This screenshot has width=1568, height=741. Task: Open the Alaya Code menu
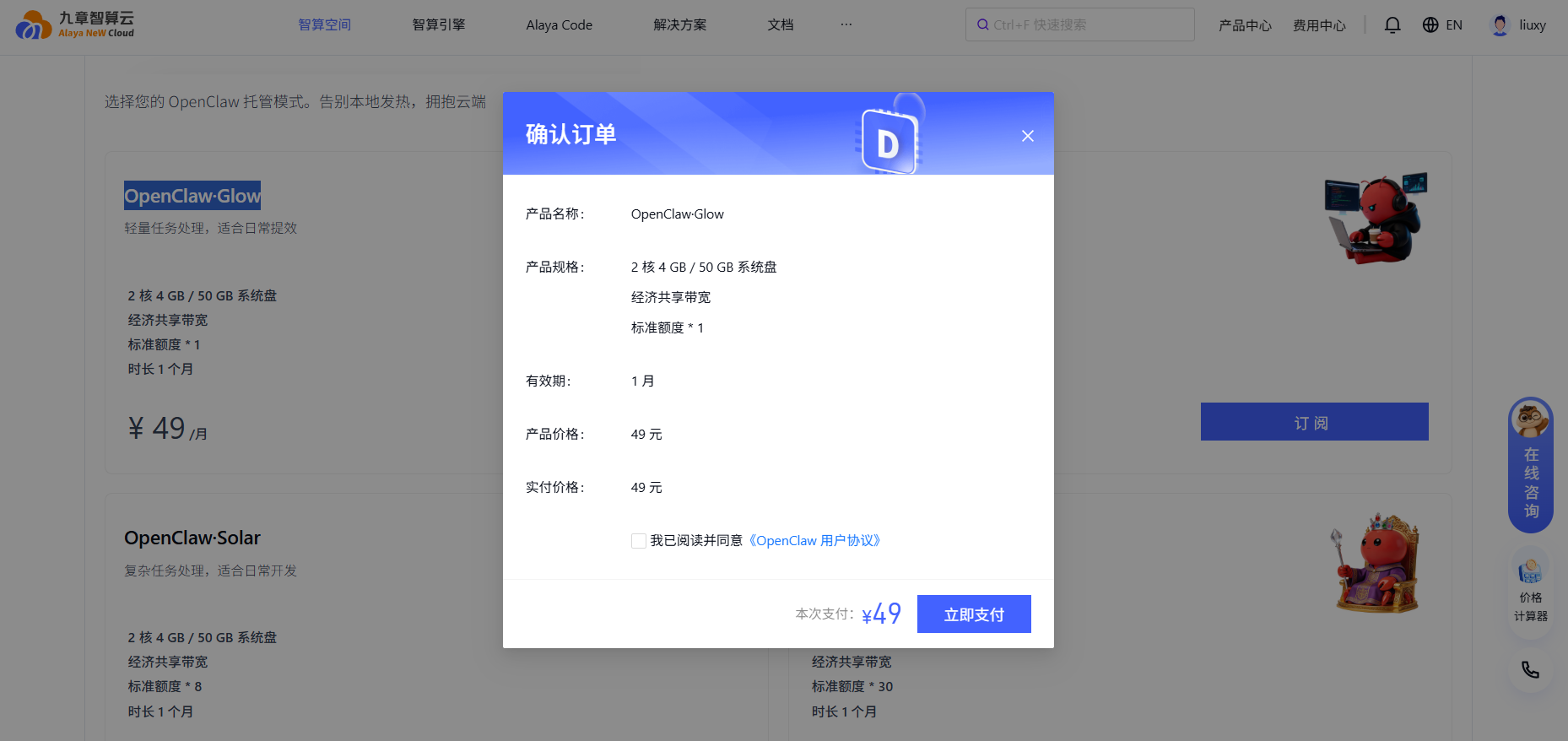(x=560, y=25)
